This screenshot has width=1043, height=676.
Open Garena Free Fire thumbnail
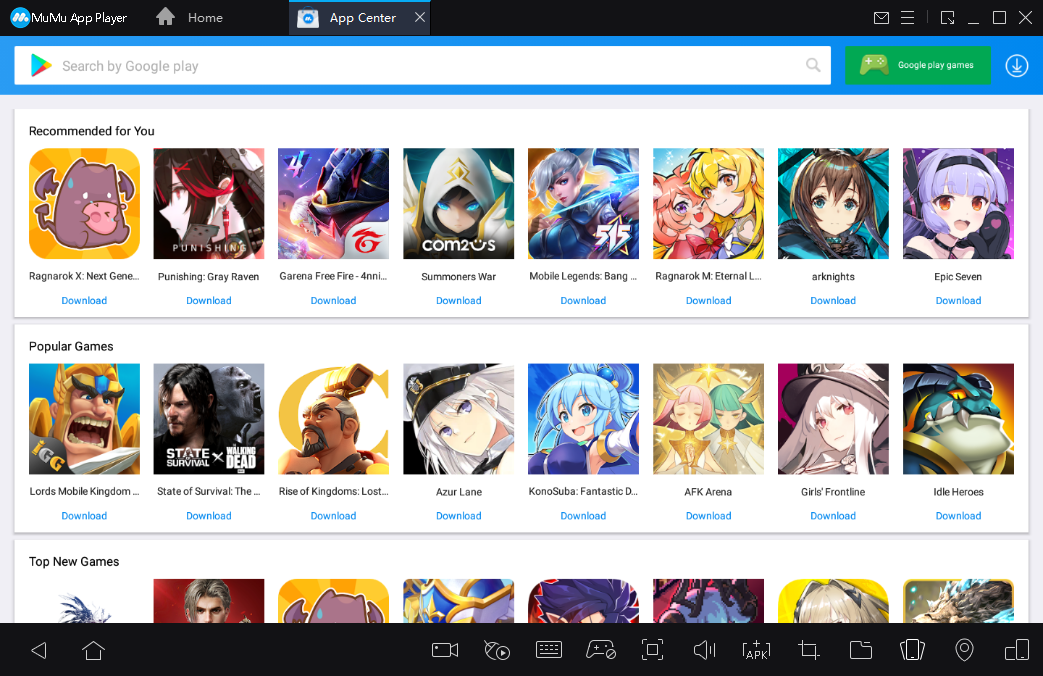click(333, 204)
